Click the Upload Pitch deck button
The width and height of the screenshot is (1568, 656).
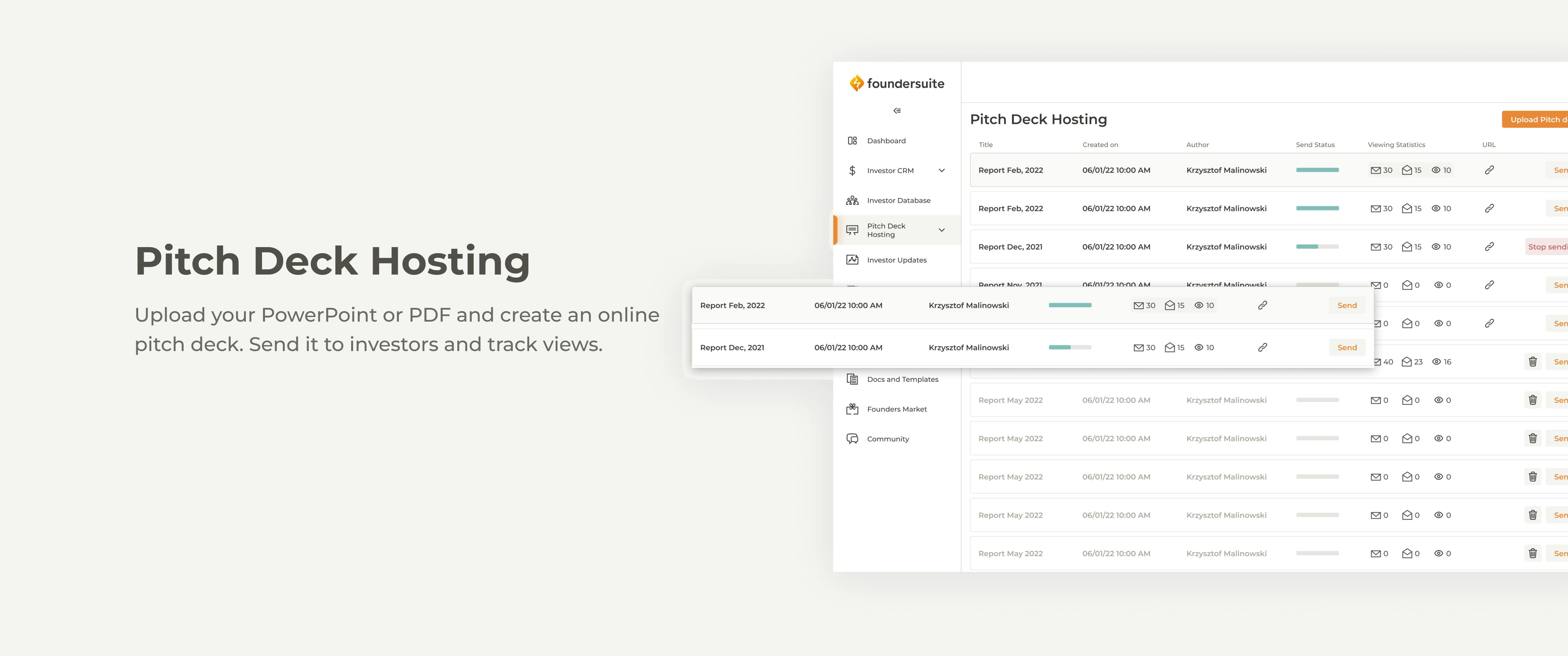[1535, 119]
